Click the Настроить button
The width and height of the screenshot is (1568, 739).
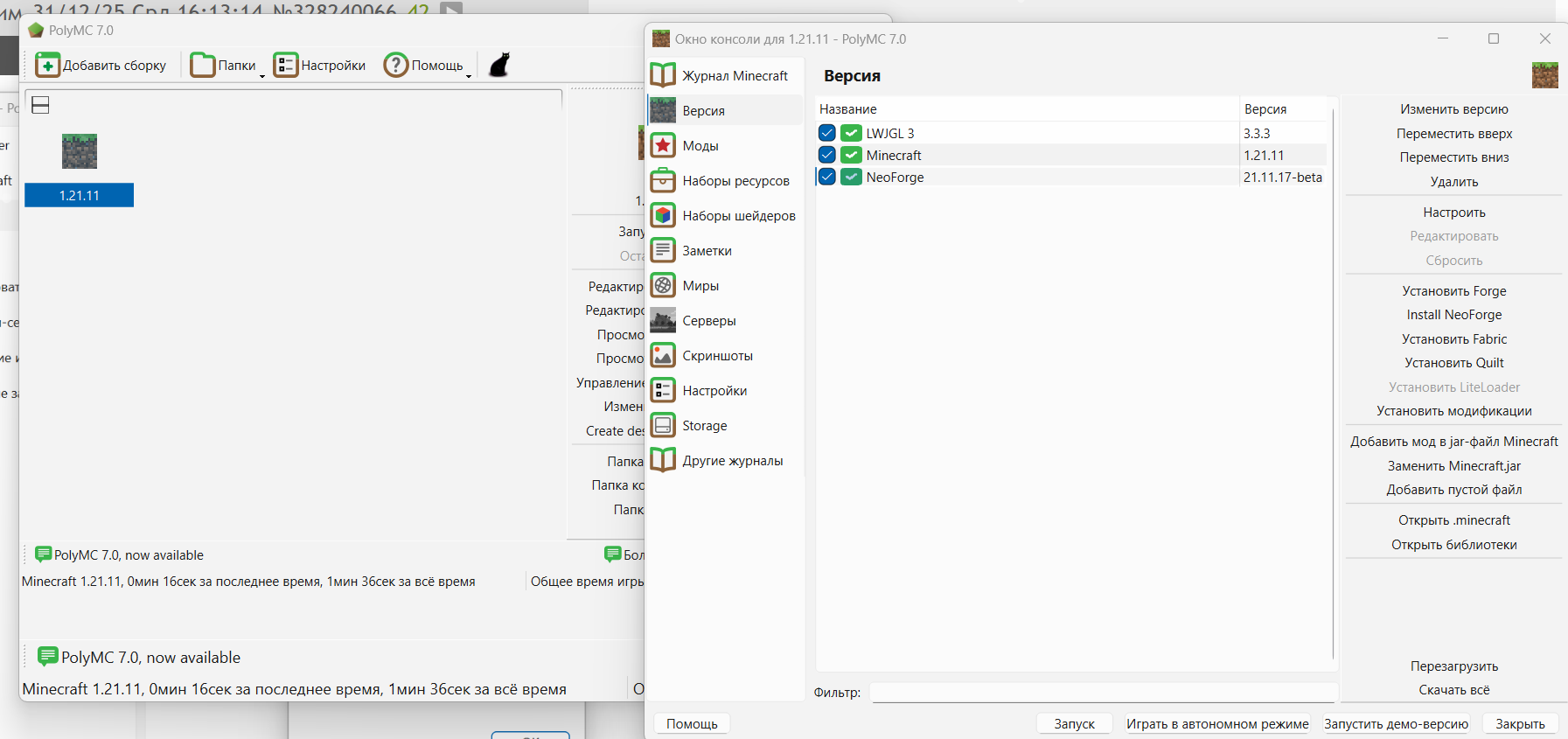point(1453,213)
